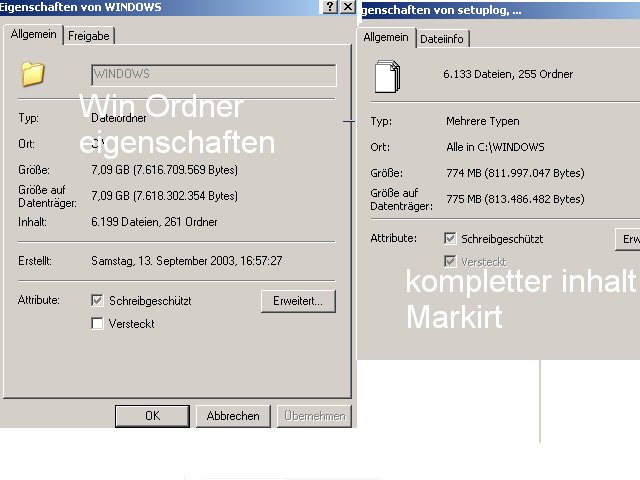Click the disk size 775 MB (813.486.482 Bytes)
This screenshot has width=640, height=480.
(x=515, y=199)
